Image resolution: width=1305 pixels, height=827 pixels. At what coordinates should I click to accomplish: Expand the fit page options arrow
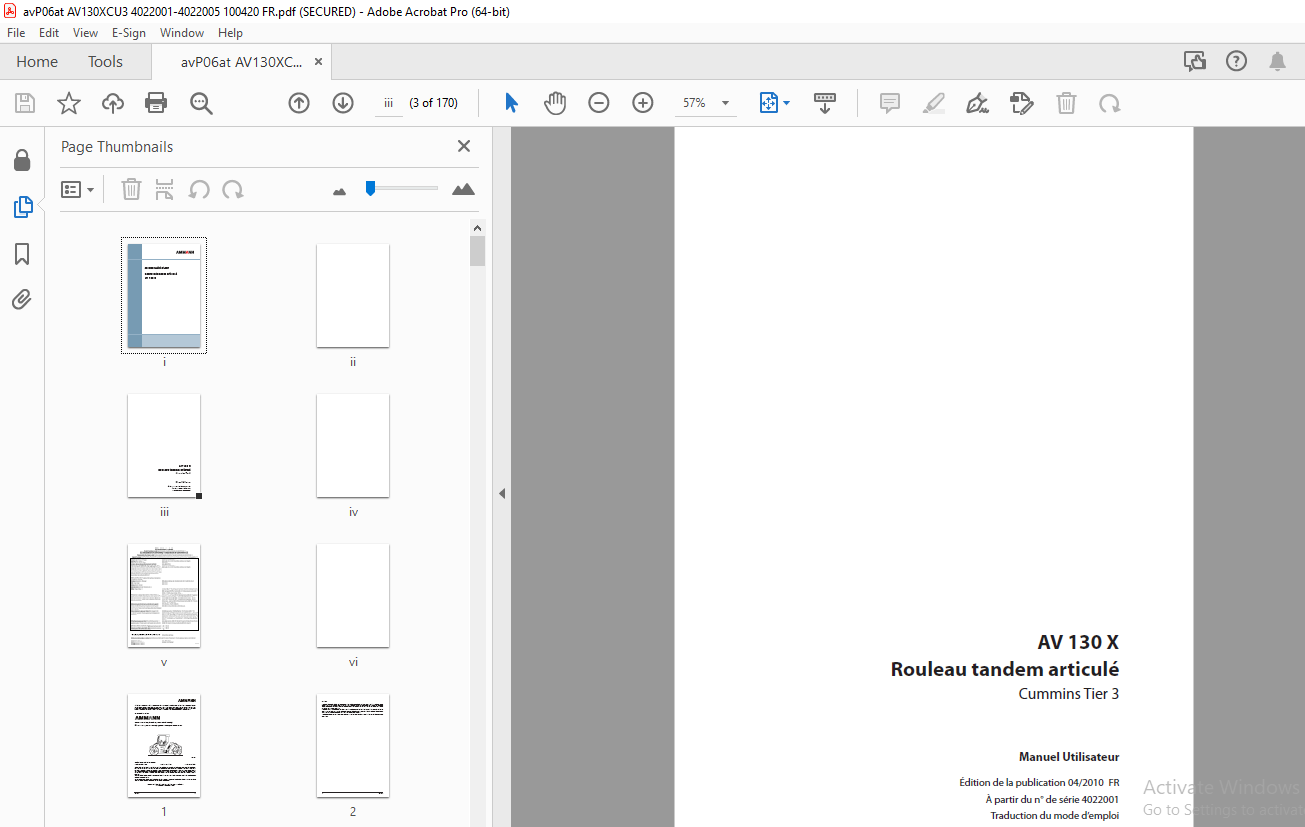point(786,103)
